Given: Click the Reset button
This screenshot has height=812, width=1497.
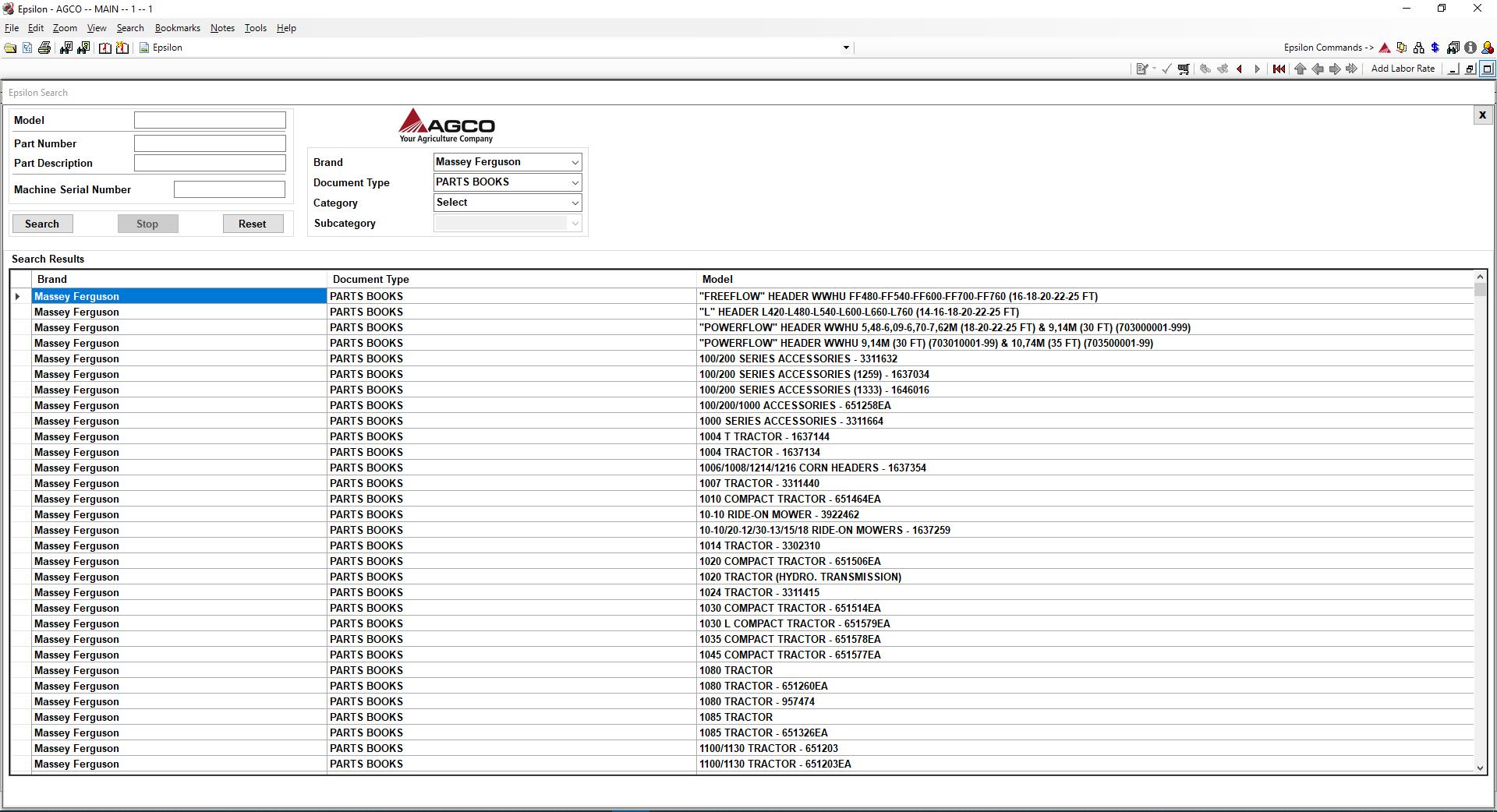Looking at the screenshot, I should tap(253, 224).
